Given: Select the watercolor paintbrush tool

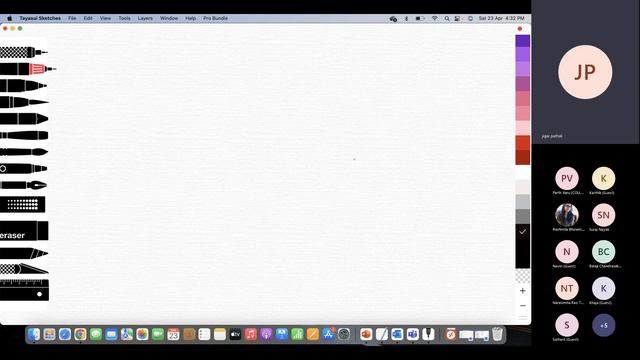Looking at the screenshot, I should tap(24, 152).
